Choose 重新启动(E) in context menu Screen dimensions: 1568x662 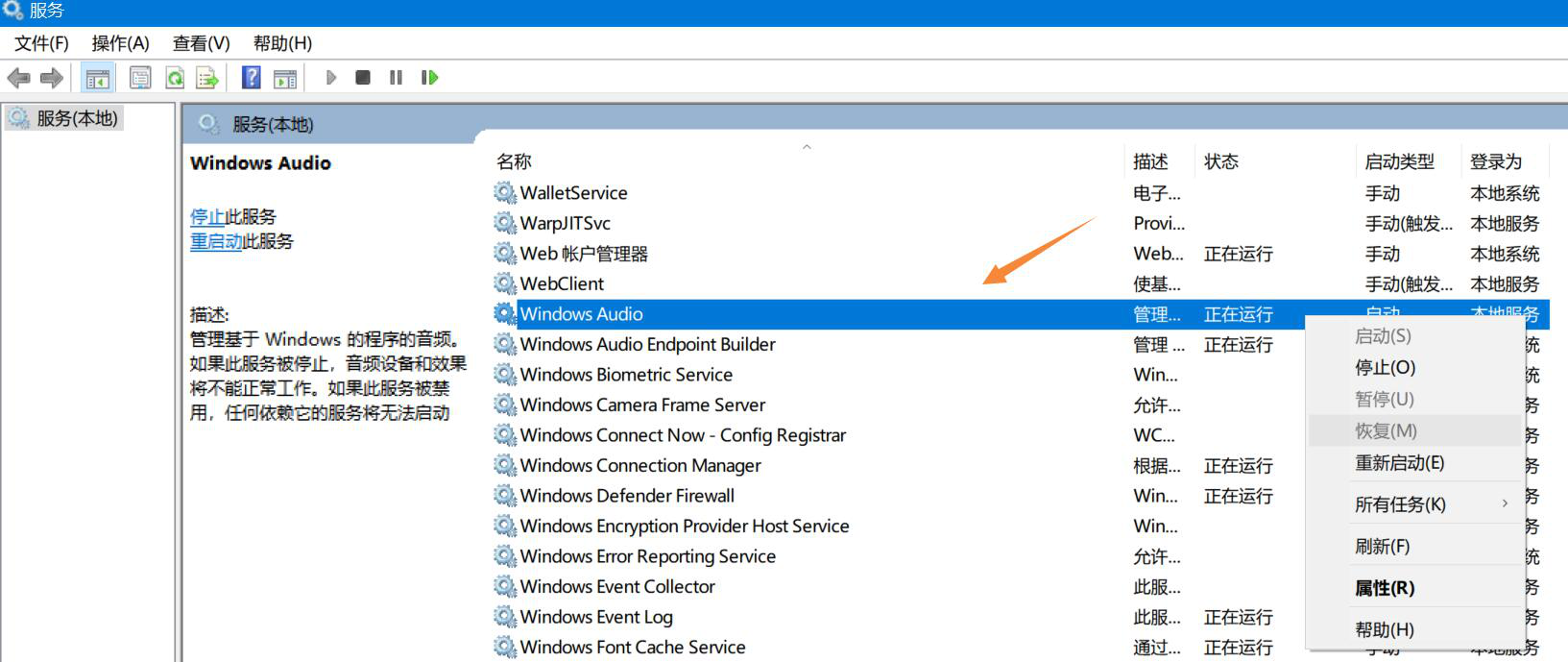(1415, 463)
